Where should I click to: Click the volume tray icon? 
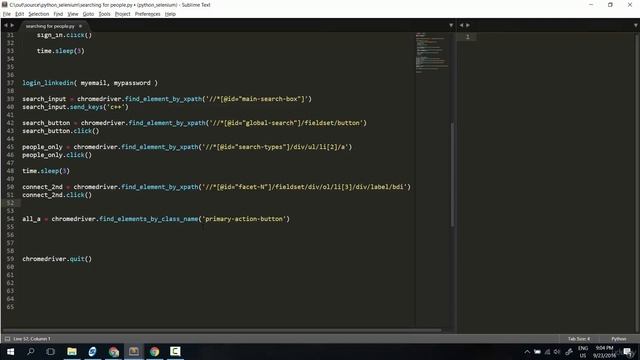coord(557,352)
